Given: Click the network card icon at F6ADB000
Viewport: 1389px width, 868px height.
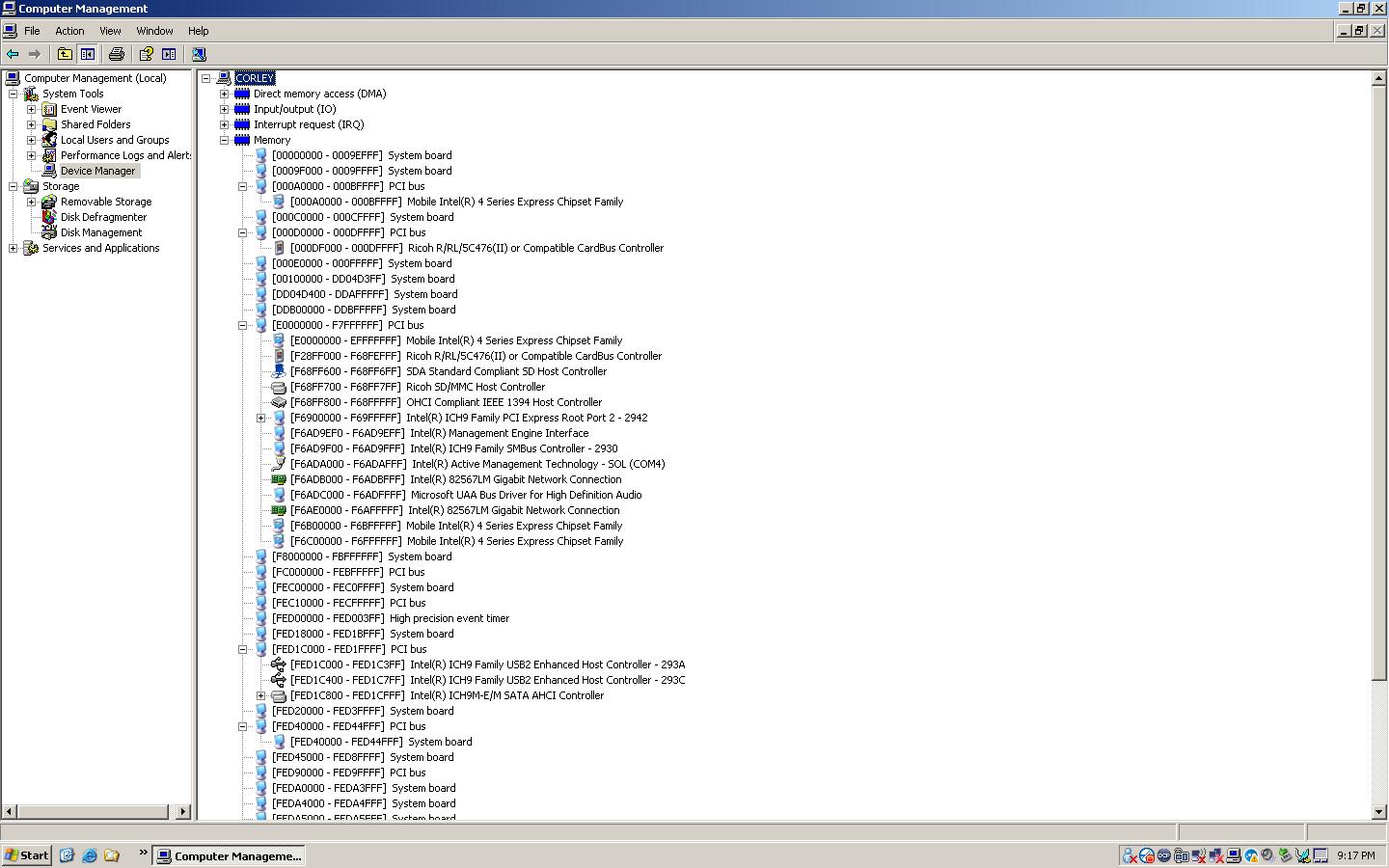Looking at the screenshot, I should (x=279, y=479).
